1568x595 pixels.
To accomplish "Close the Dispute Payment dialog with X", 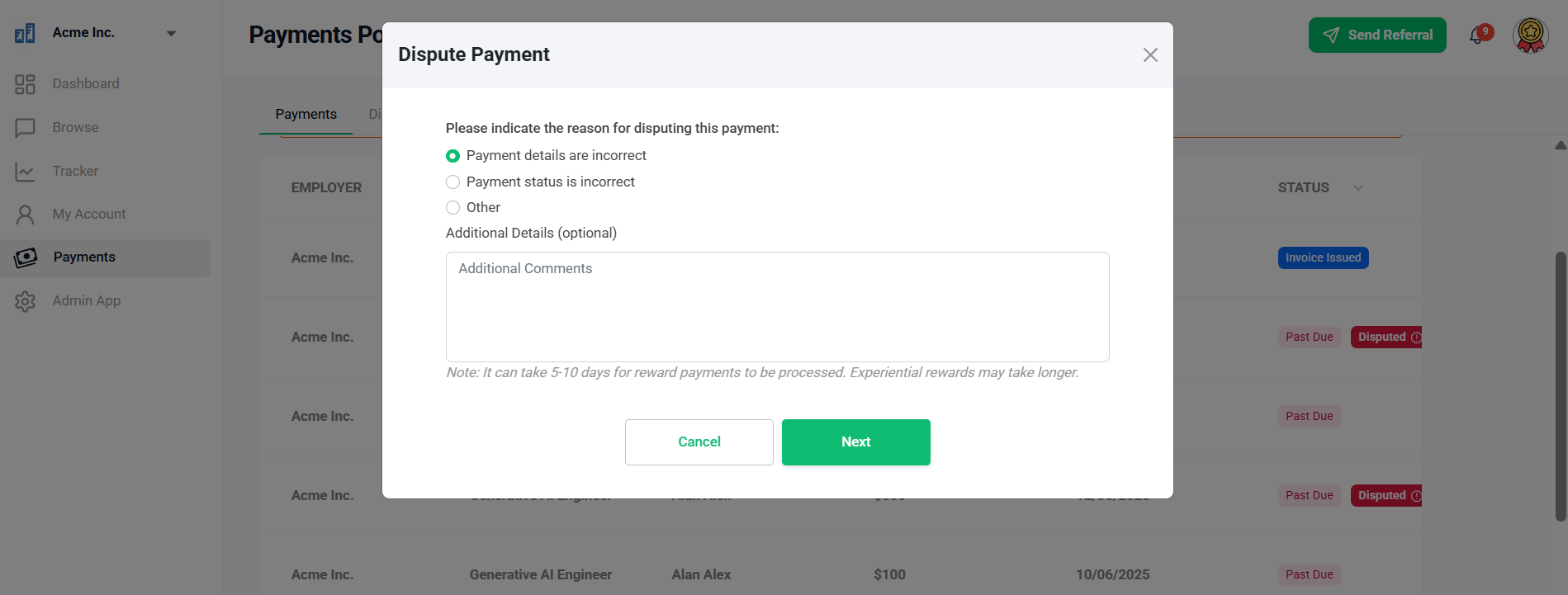I will click(x=1150, y=54).
